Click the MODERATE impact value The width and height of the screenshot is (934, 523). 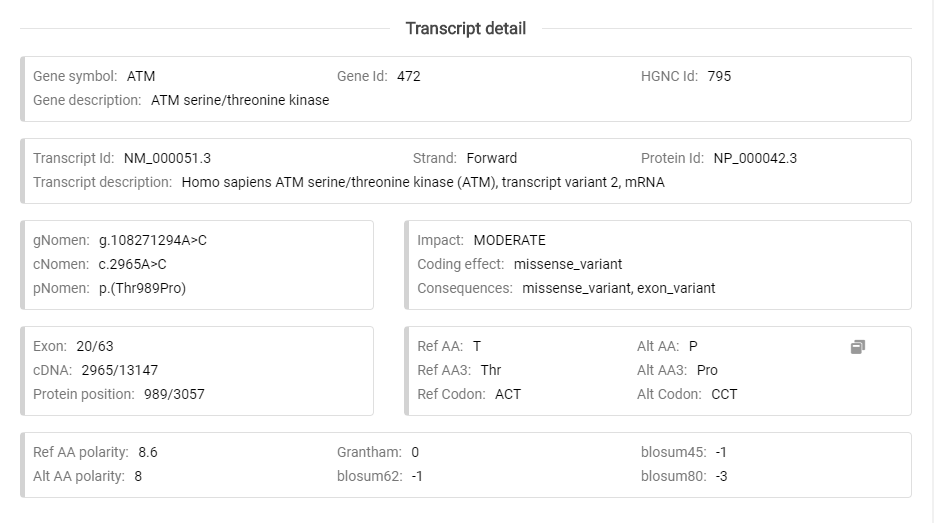pyautogui.click(x=510, y=240)
